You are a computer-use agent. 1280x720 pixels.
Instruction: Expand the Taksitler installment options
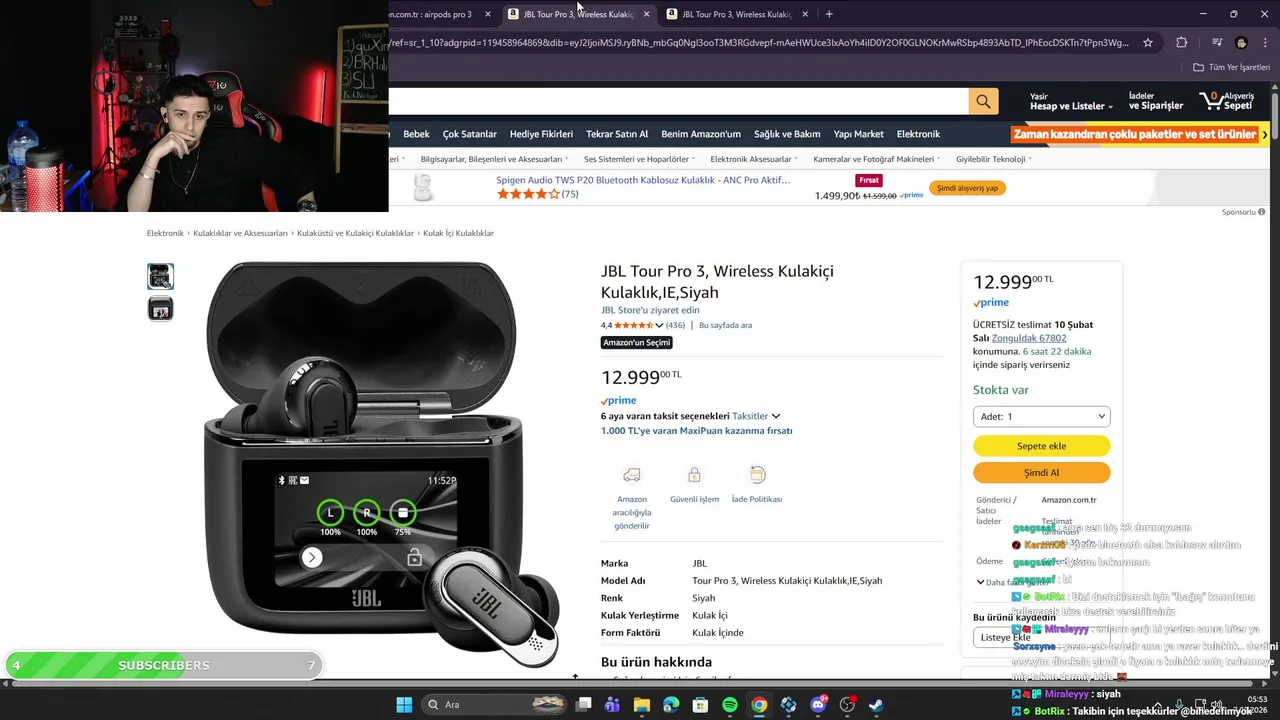point(756,416)
